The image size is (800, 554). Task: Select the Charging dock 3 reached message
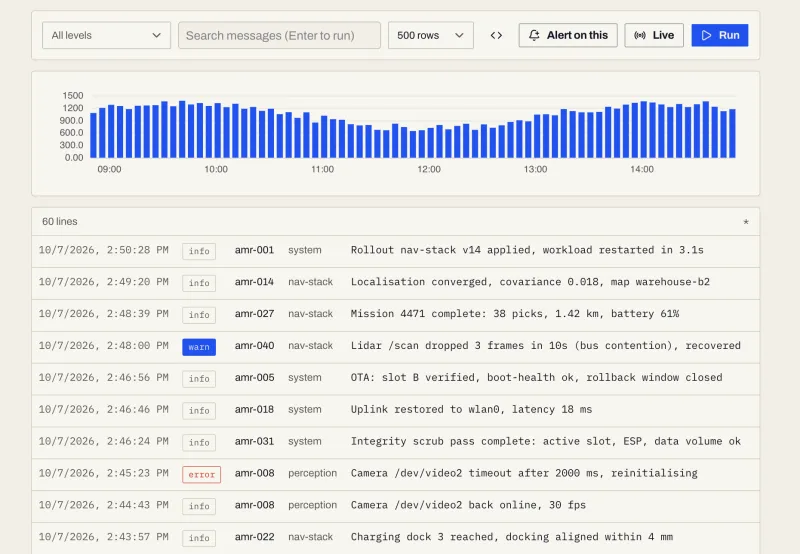click(511, 537)
